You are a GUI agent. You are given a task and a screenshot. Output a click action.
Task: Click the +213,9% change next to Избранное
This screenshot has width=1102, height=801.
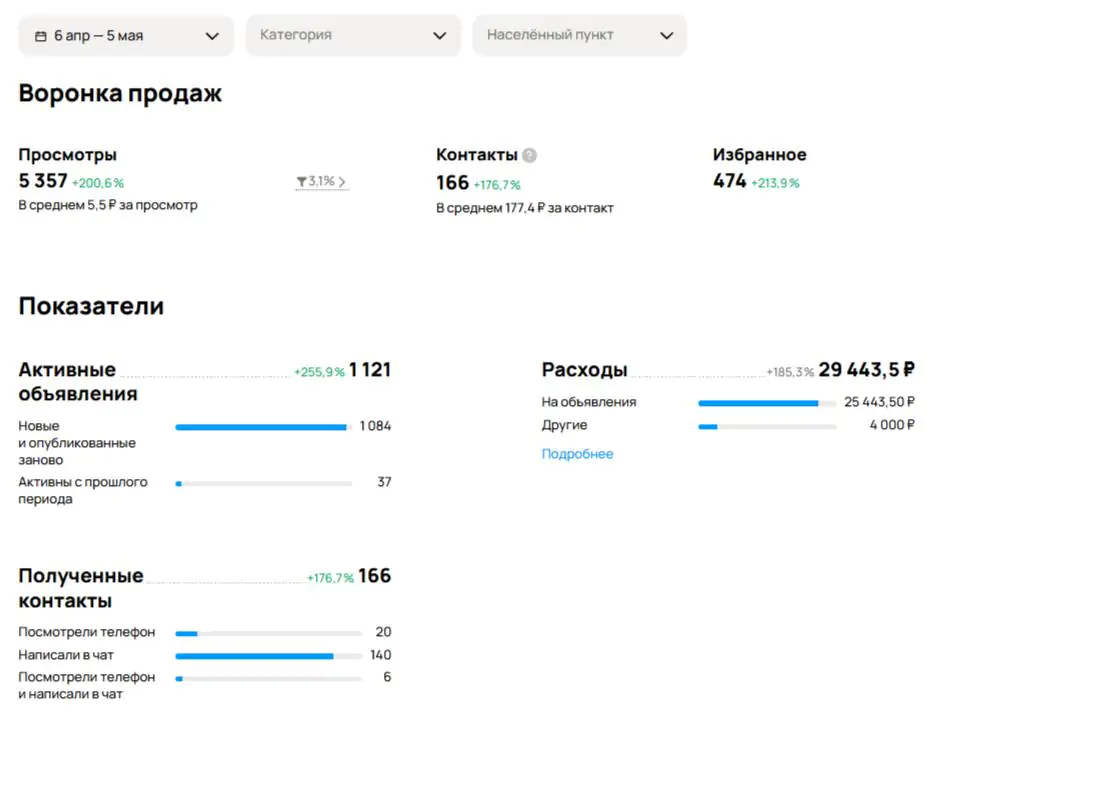point(775,183)
